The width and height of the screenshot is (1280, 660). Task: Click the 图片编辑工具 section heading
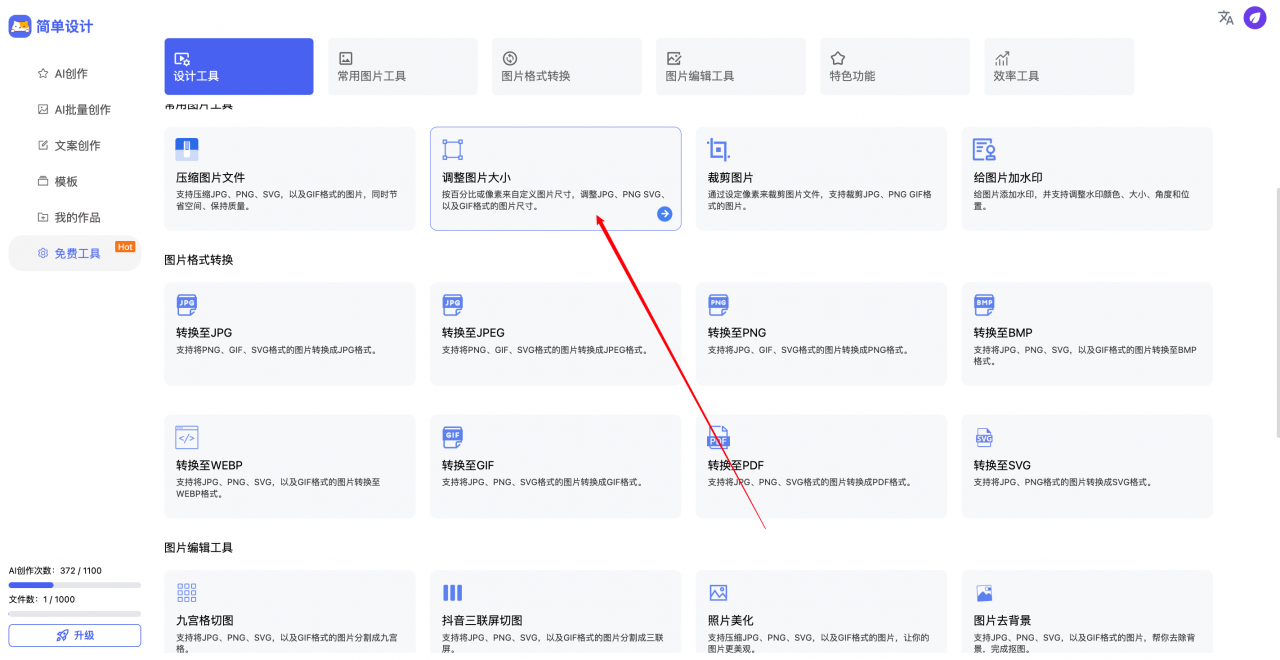tap(199, 548)
